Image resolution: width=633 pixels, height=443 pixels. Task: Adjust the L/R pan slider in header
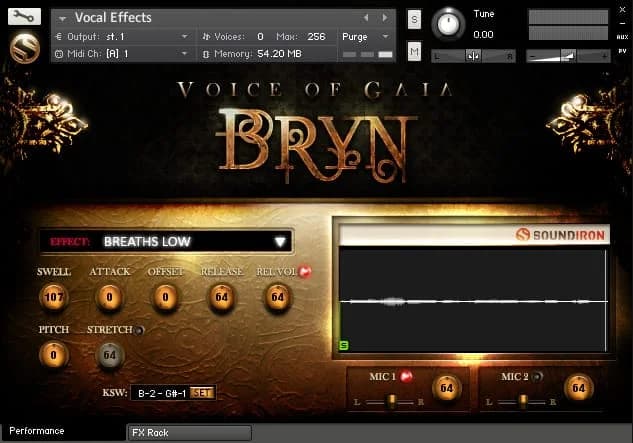[x=473, y=56]
